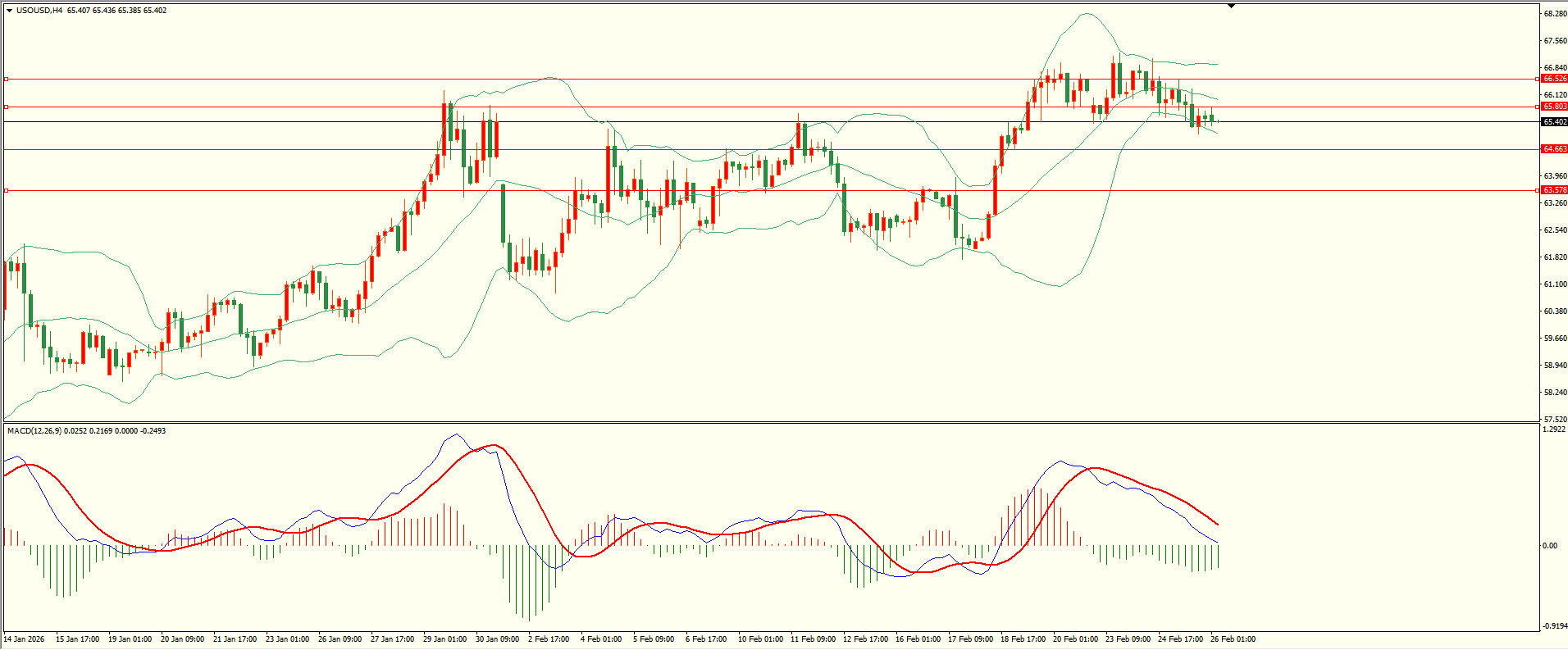
Task: Click the MACD(12,26,9) indicator label
Action: coord(33,431)
